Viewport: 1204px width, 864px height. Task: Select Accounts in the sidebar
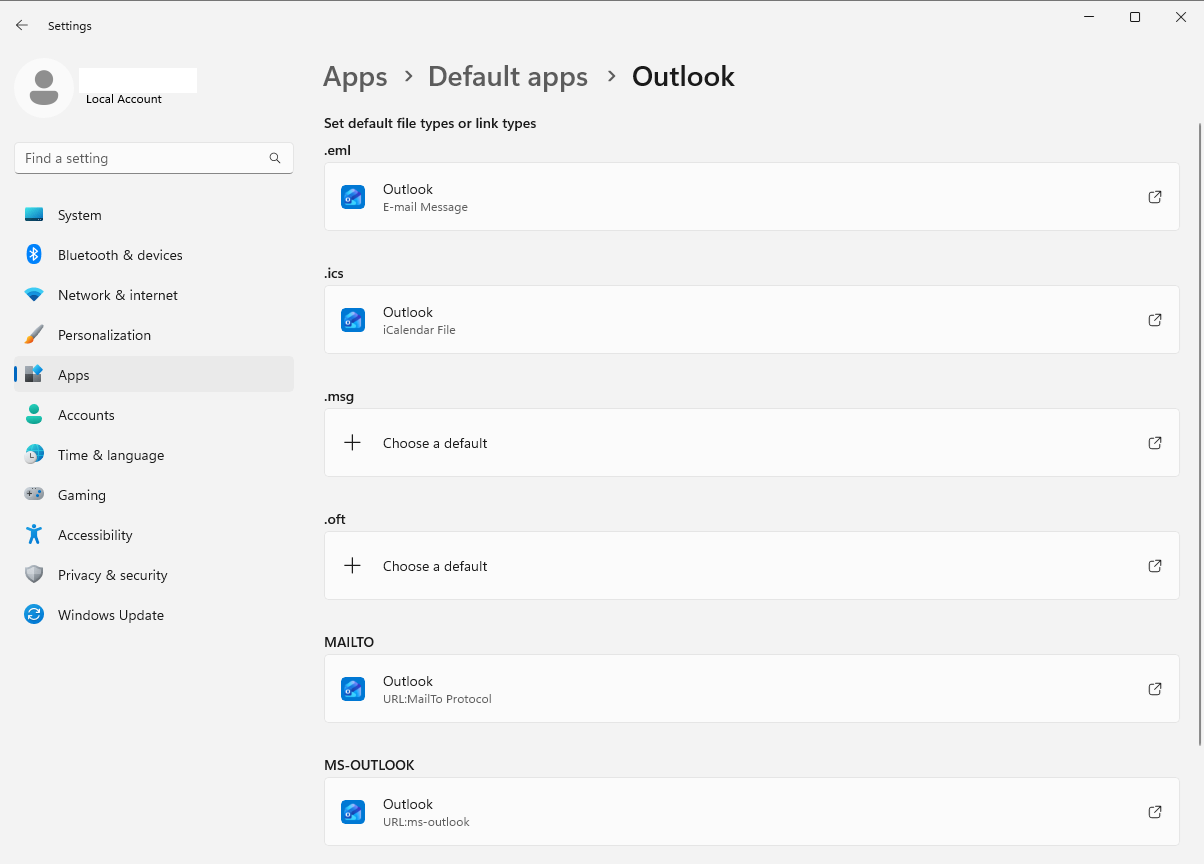(154, 415)
